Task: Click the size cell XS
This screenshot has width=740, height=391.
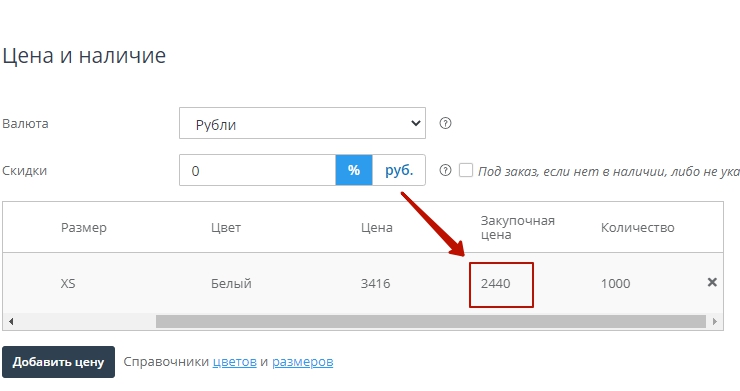Action: pos(68,283)
